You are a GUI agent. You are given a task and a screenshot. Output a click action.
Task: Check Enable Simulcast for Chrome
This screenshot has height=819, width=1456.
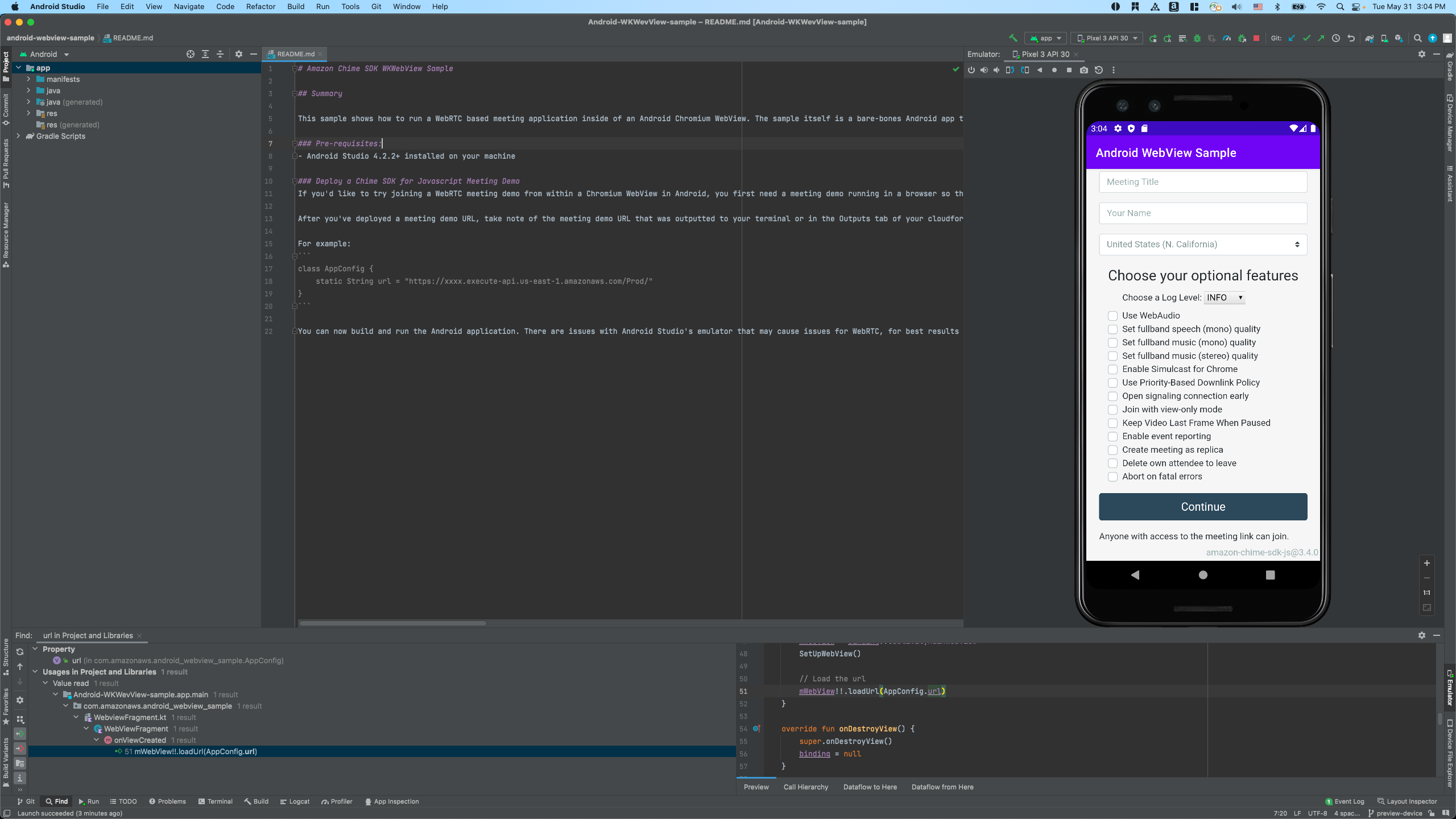tap(1112, 369)
